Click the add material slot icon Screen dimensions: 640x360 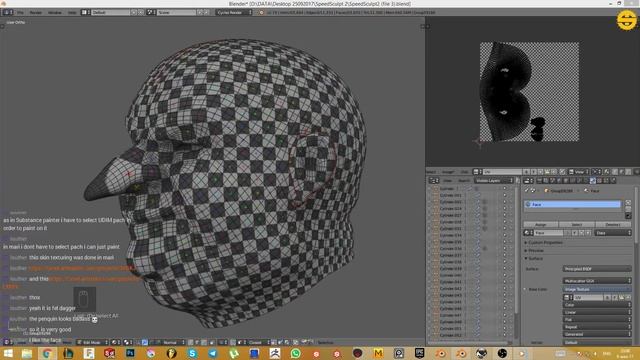pos(628,202)
